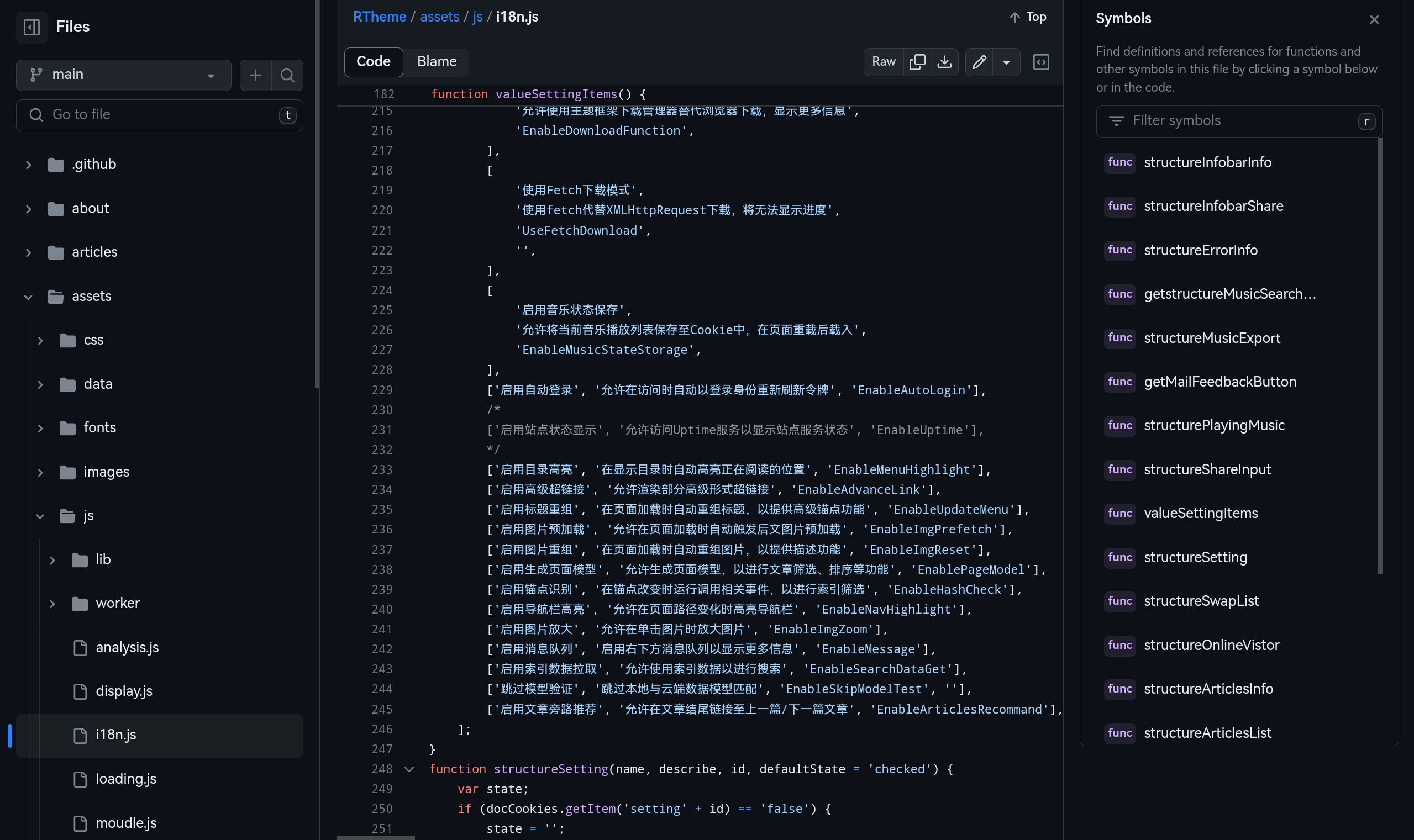This screenshot has height=840, width=1414.
Task: Open the .github folder
Action: 94,164
